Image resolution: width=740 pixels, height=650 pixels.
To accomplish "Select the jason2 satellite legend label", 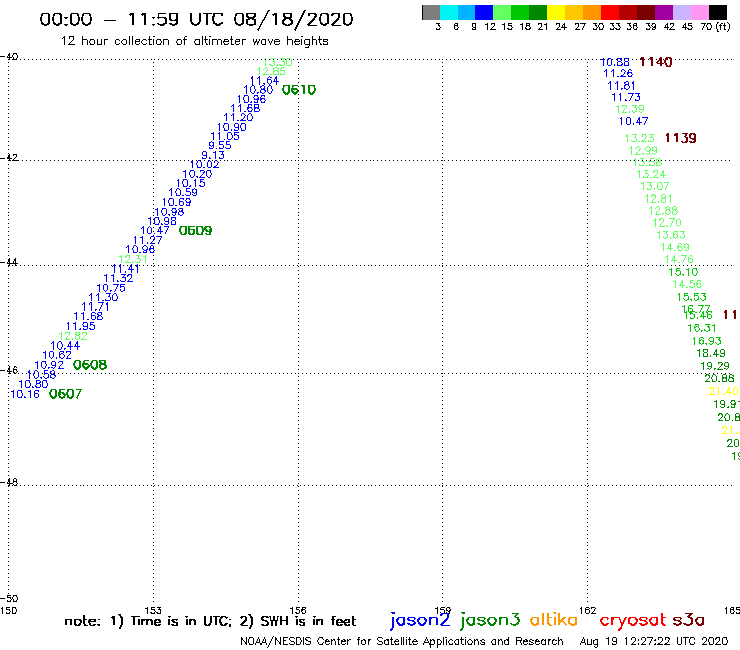I will [x=420, y=620].
